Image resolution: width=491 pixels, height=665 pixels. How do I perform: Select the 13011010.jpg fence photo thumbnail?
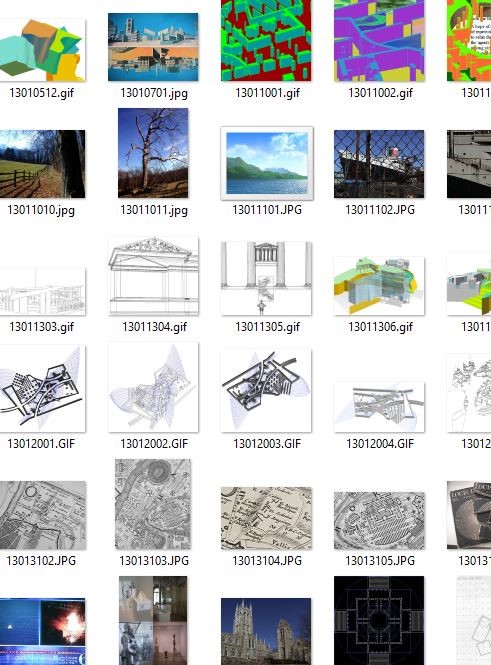(42, 164)
